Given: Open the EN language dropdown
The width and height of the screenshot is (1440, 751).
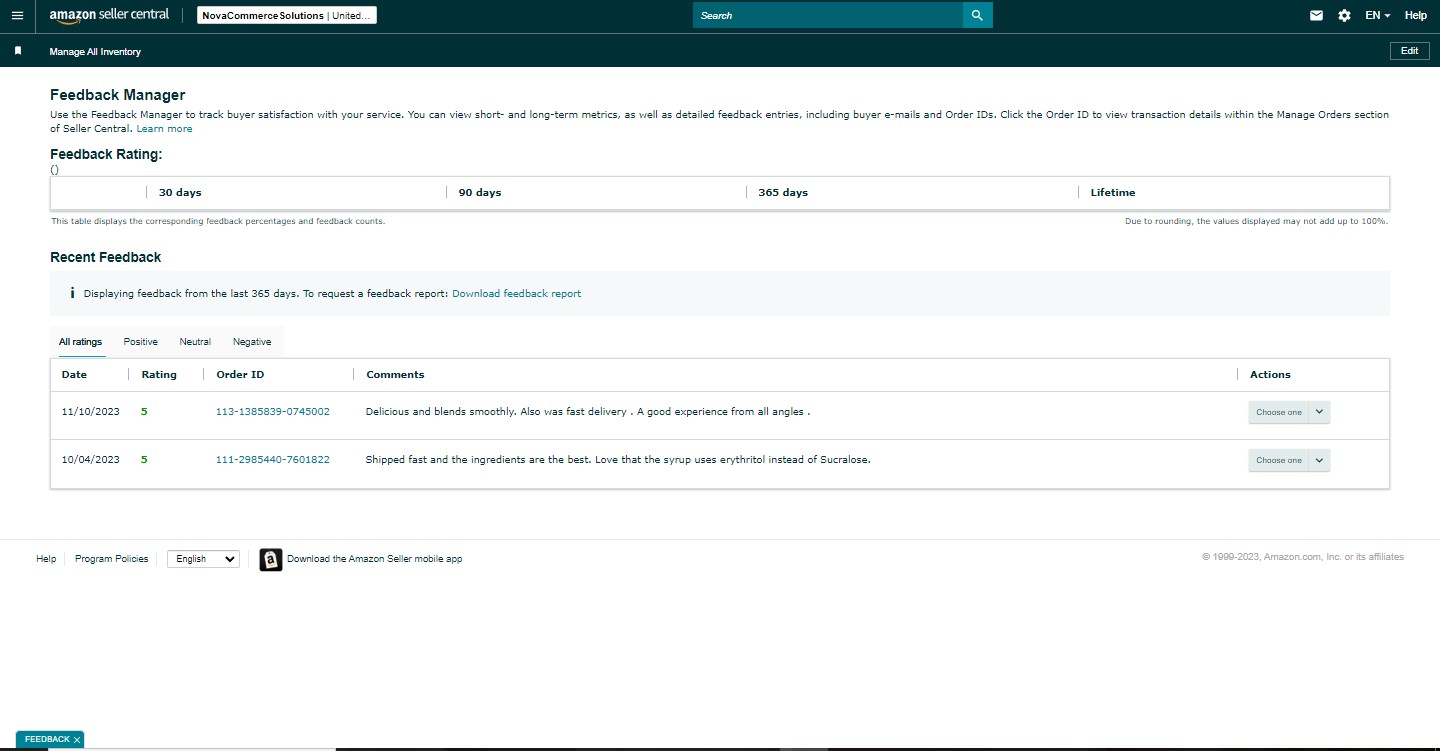Looking at the screenshot, I should pos(1378,15).
